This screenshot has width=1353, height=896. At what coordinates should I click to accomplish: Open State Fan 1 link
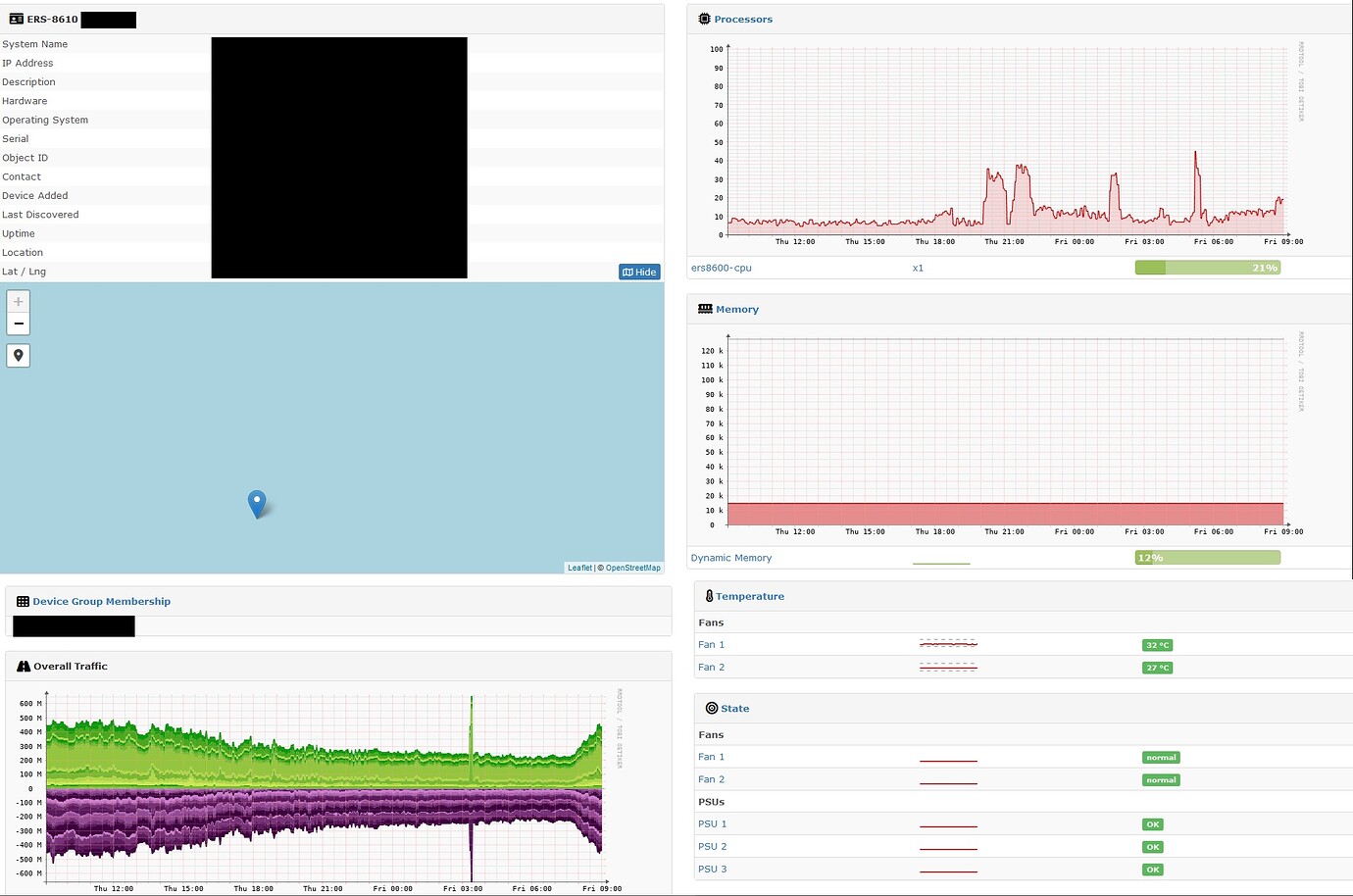(712, 757)
